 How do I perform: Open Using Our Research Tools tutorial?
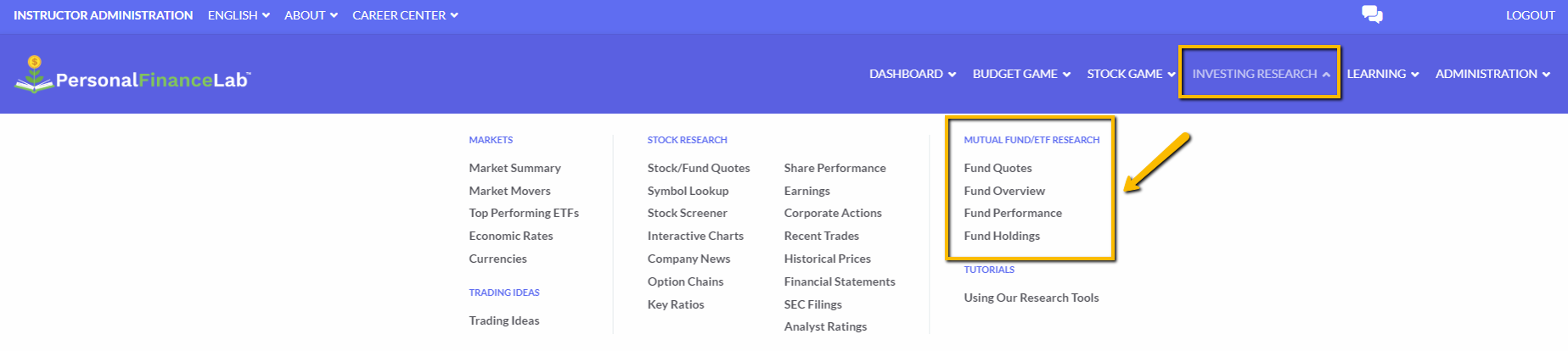1031,298
